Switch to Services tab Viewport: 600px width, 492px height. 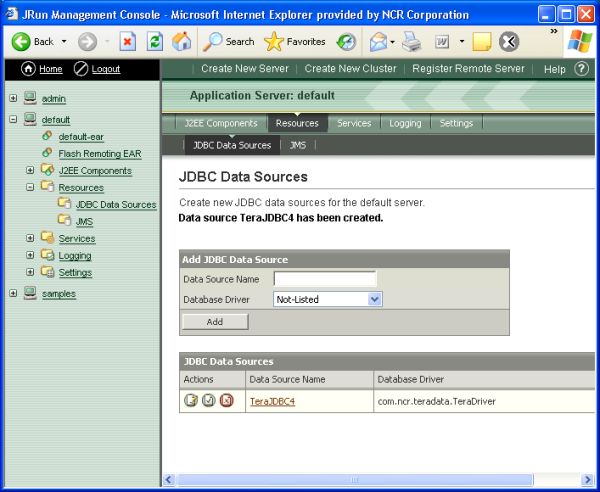(354, 123)
